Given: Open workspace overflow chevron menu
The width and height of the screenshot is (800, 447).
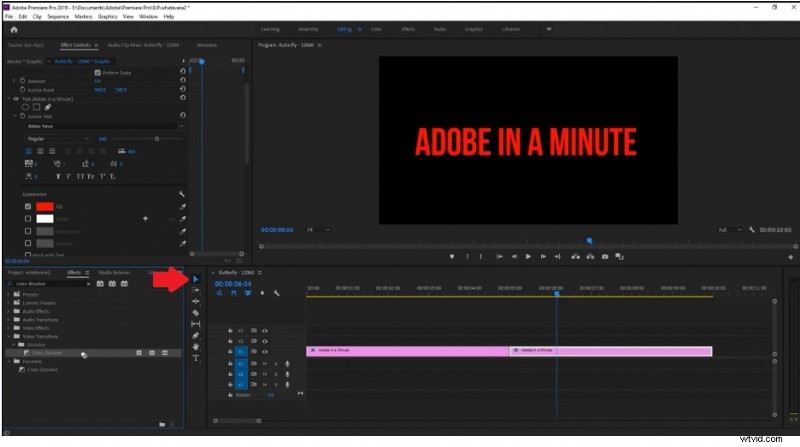Looking at the screenshot, I should 549,29.
